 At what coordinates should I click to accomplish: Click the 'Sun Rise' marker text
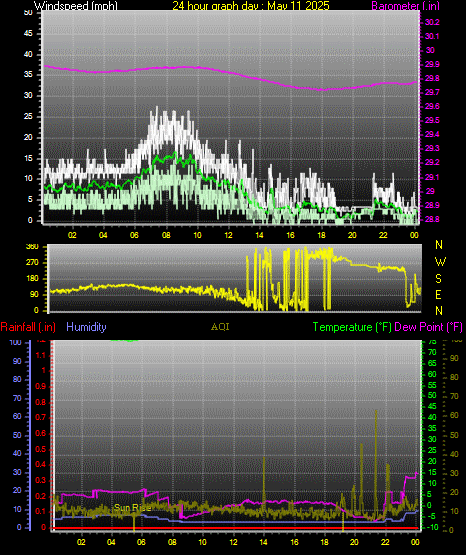coord(133,508)
